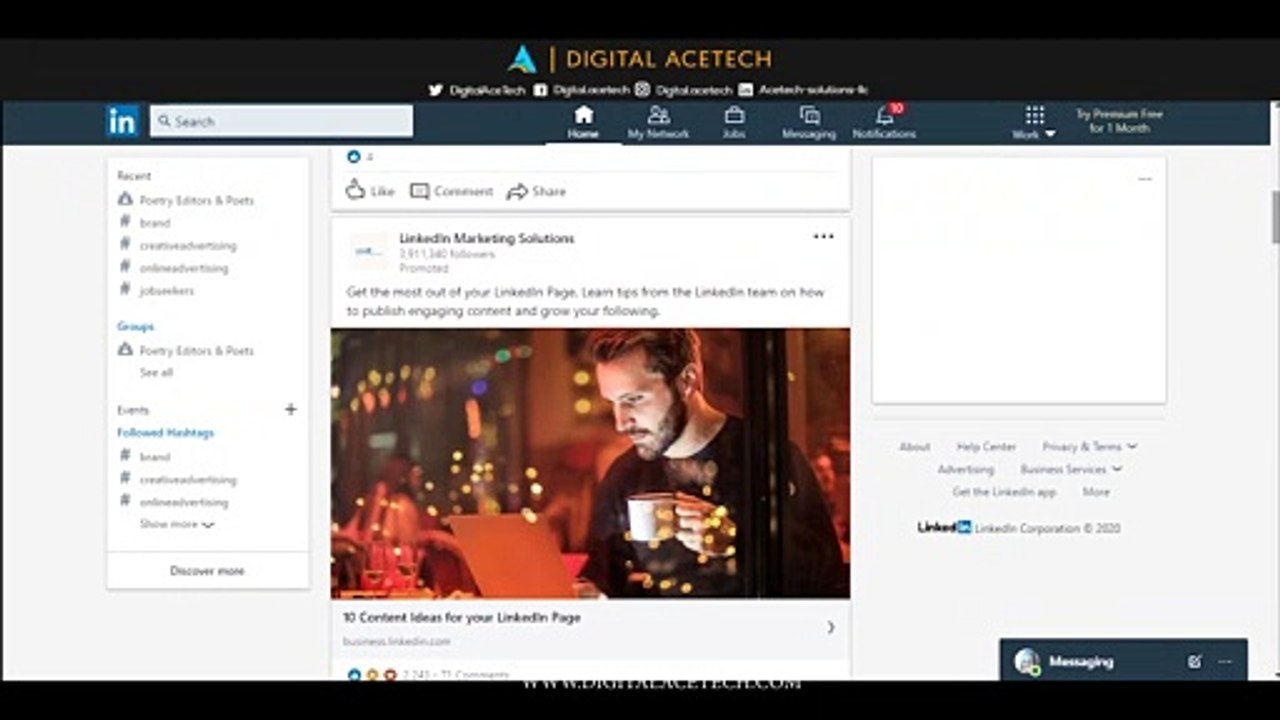
Task: Open the right ad card options menu
Action: pos(1145,179)
